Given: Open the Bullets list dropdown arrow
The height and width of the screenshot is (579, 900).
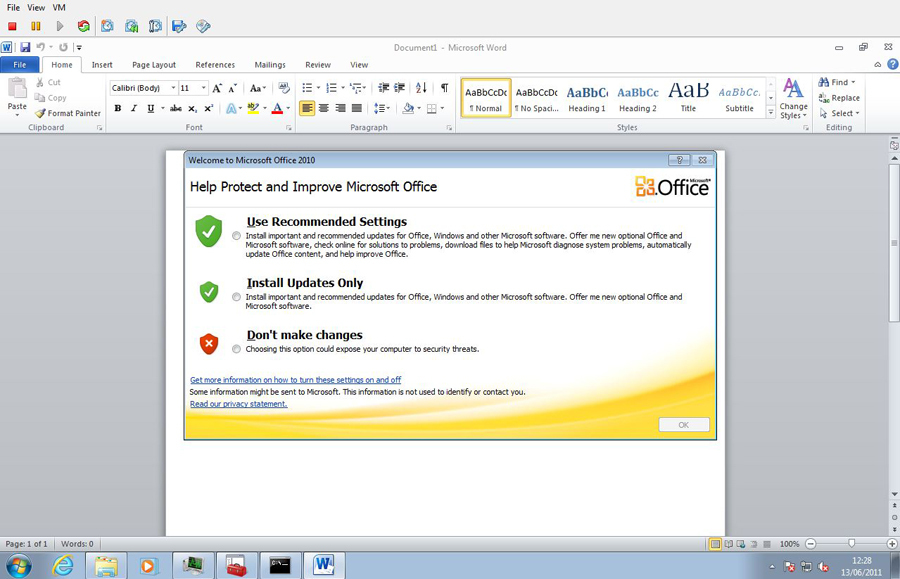Looking at the screenshot, I should tap(319, 88).
